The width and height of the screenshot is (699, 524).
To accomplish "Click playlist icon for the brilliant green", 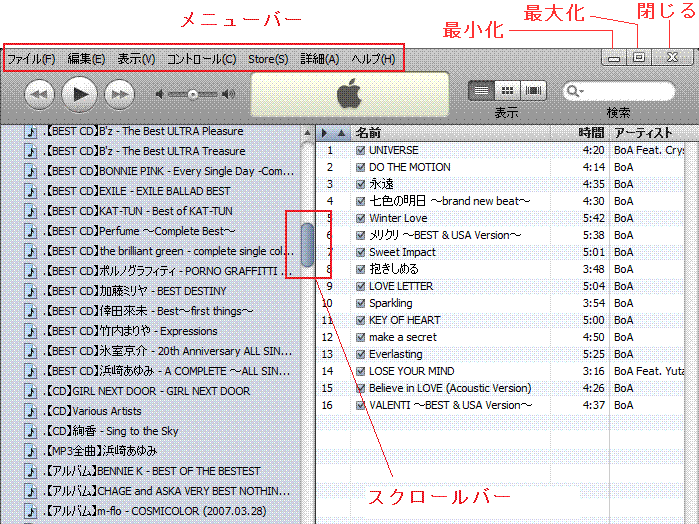I will pyautogui.click(x=31, y=252).
